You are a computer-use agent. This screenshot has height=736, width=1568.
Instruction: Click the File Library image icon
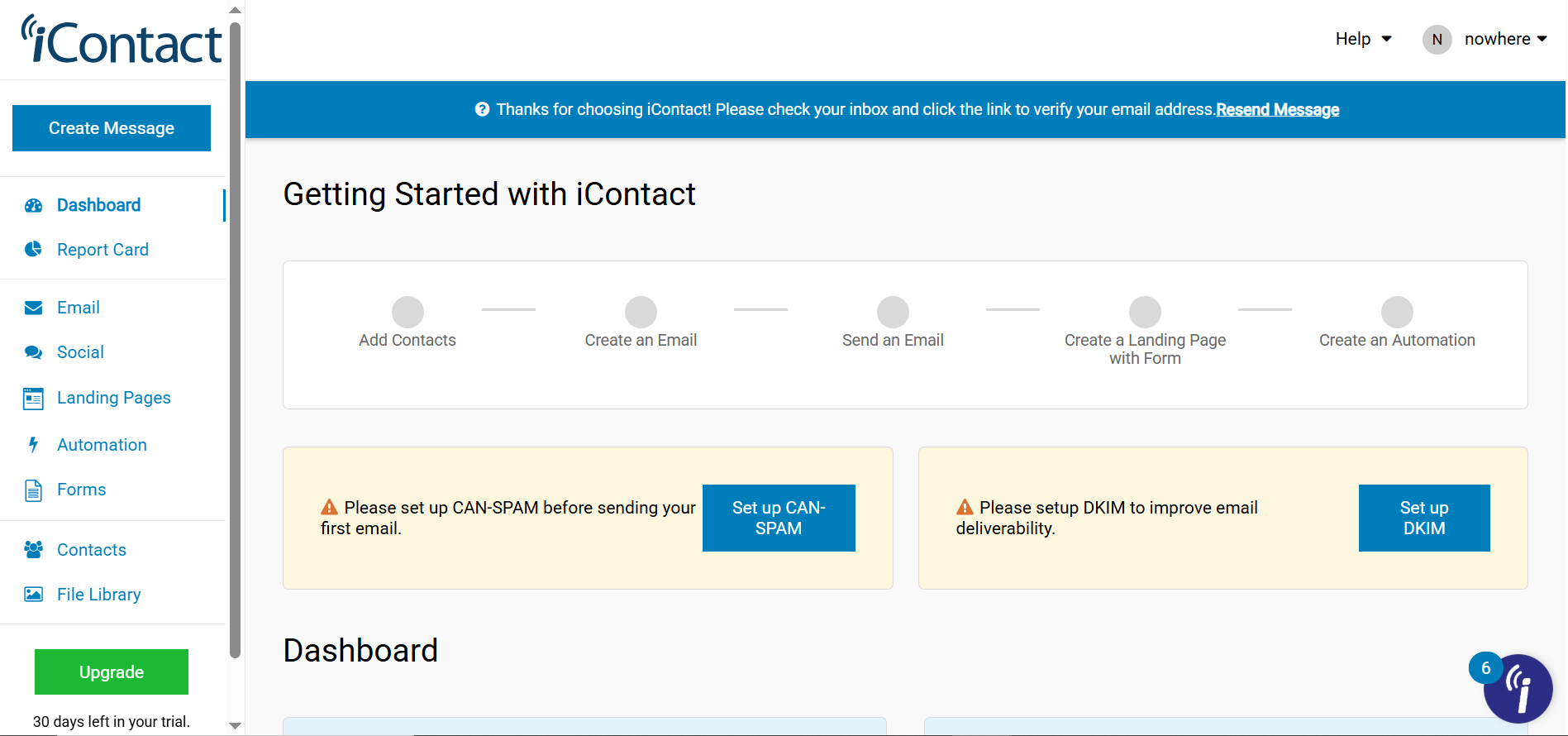(x=33, y=595)
